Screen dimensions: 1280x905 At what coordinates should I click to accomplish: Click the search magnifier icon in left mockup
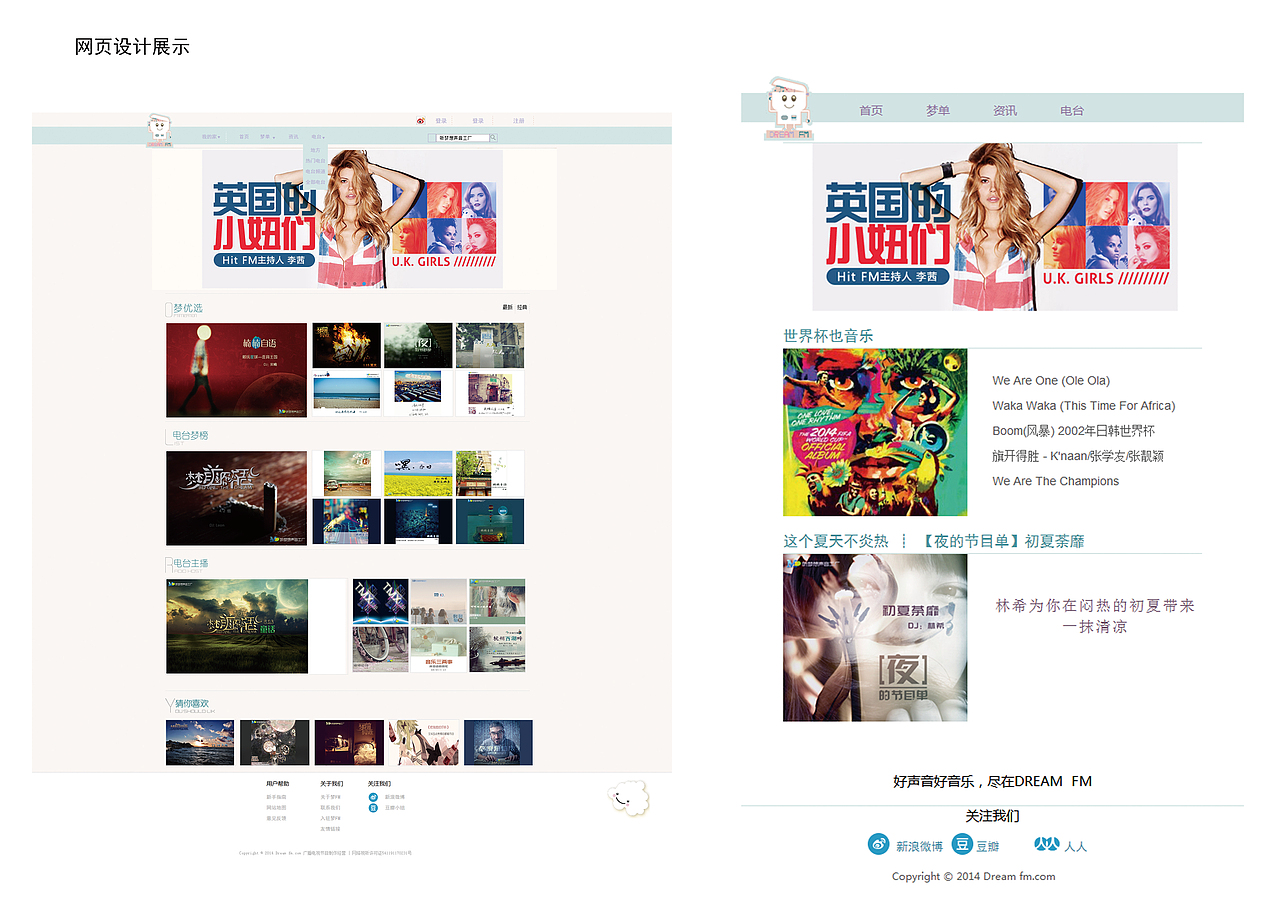pos(493,137)
